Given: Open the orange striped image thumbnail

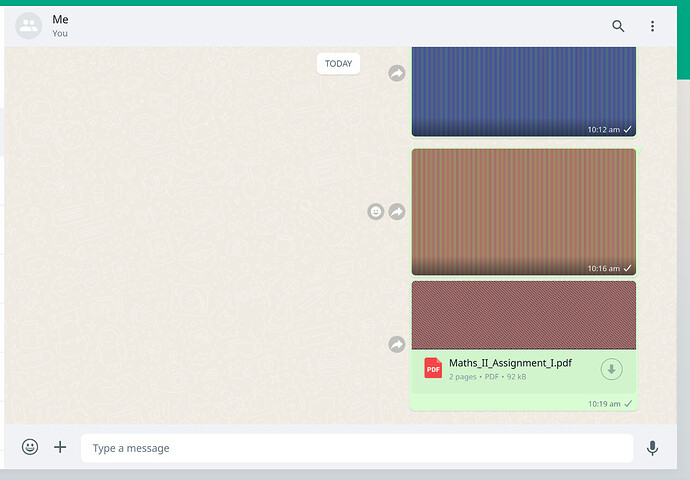Looking at the screenshot, I should click(x=524, y=212).
